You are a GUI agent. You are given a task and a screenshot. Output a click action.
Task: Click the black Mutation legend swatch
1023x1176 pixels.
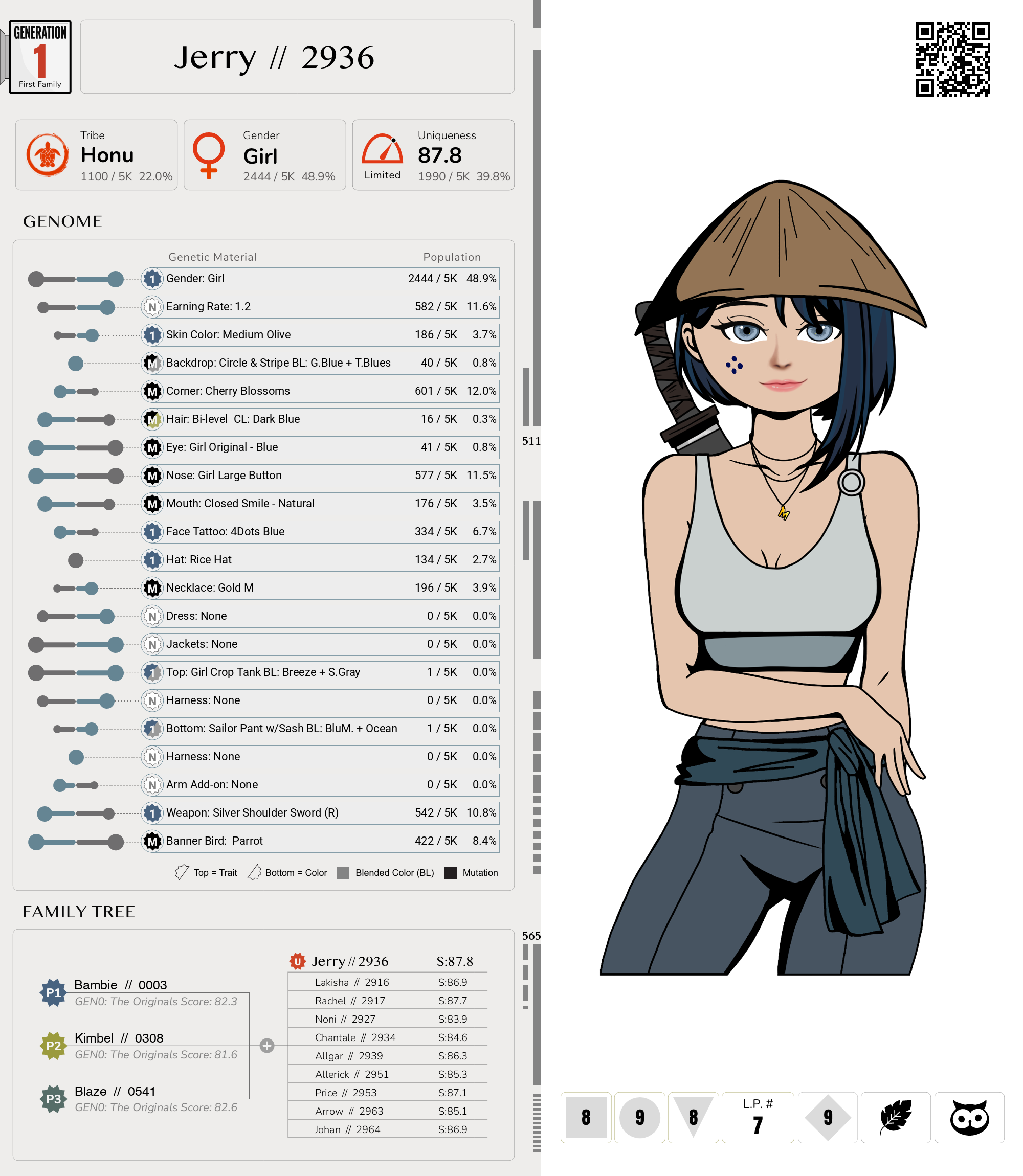click(451, 872)
